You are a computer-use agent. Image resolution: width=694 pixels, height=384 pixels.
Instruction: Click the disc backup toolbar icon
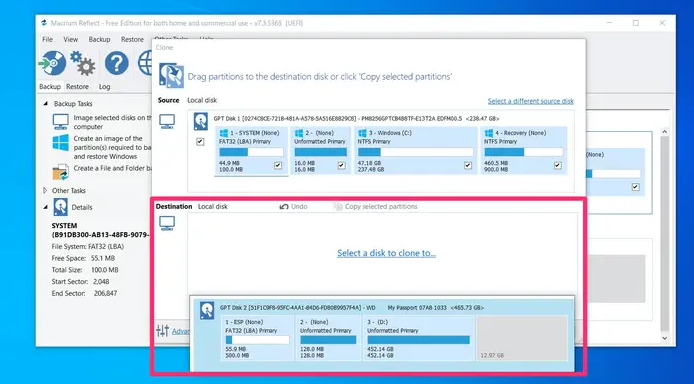point(52,63)
